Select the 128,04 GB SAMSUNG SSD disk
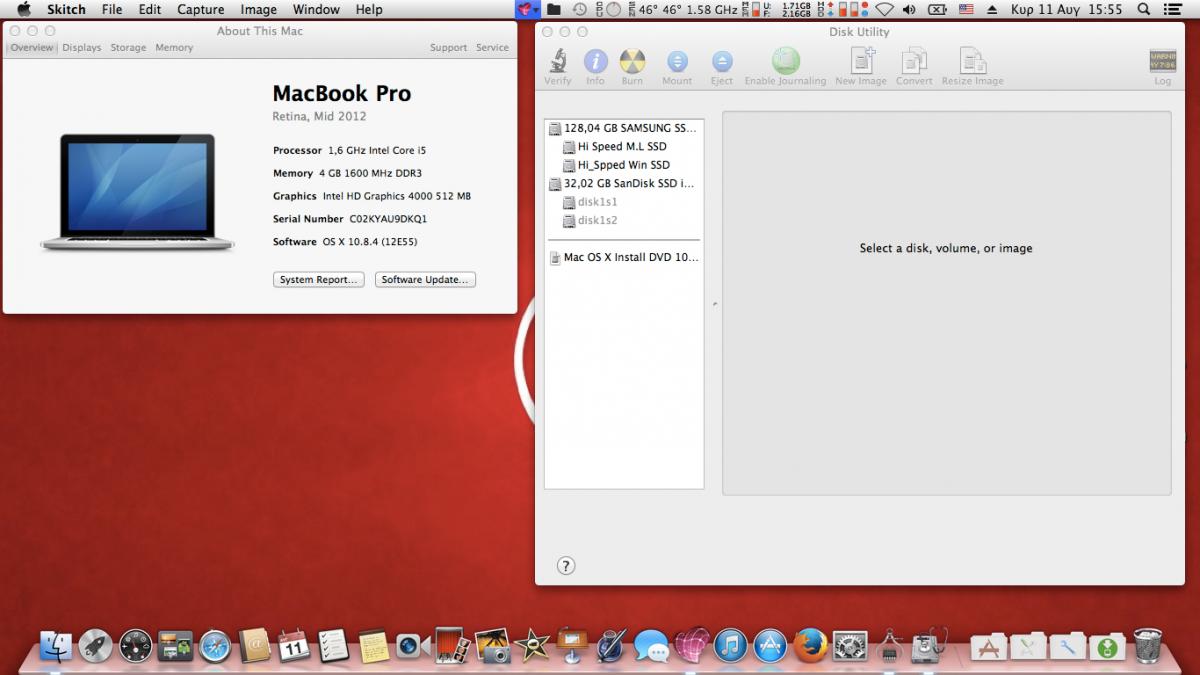 (623, 128)
